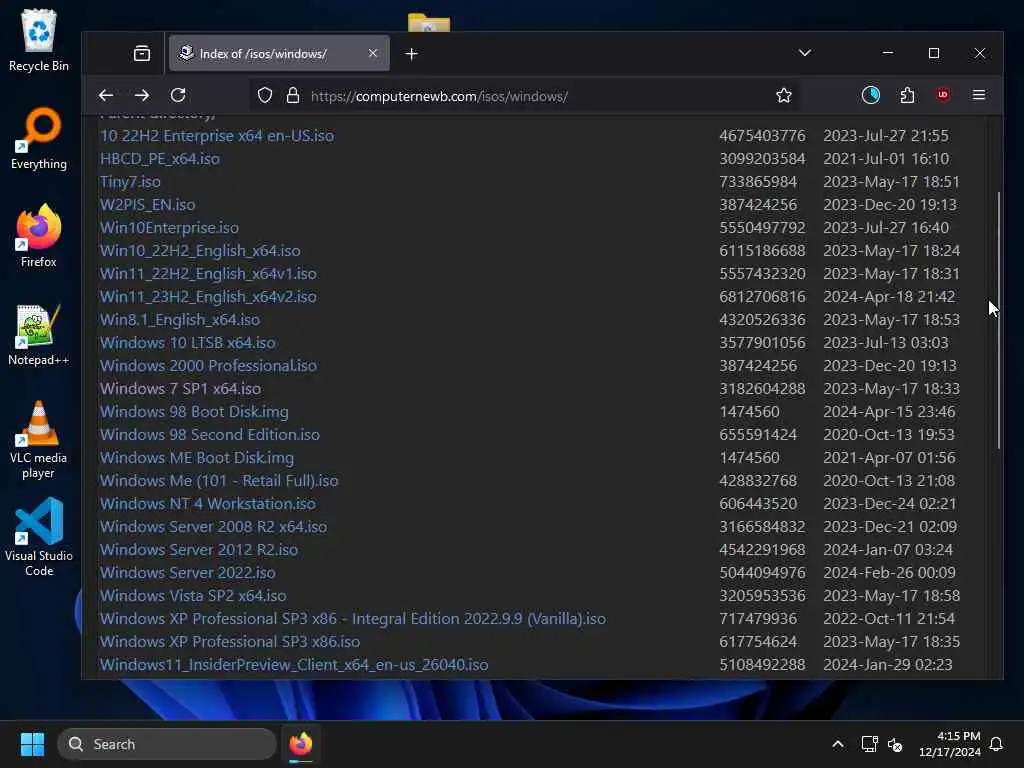1024x768 pixels.
Task: Click Windows ME Boot Disk.img
Action: (x=197, y=458)
